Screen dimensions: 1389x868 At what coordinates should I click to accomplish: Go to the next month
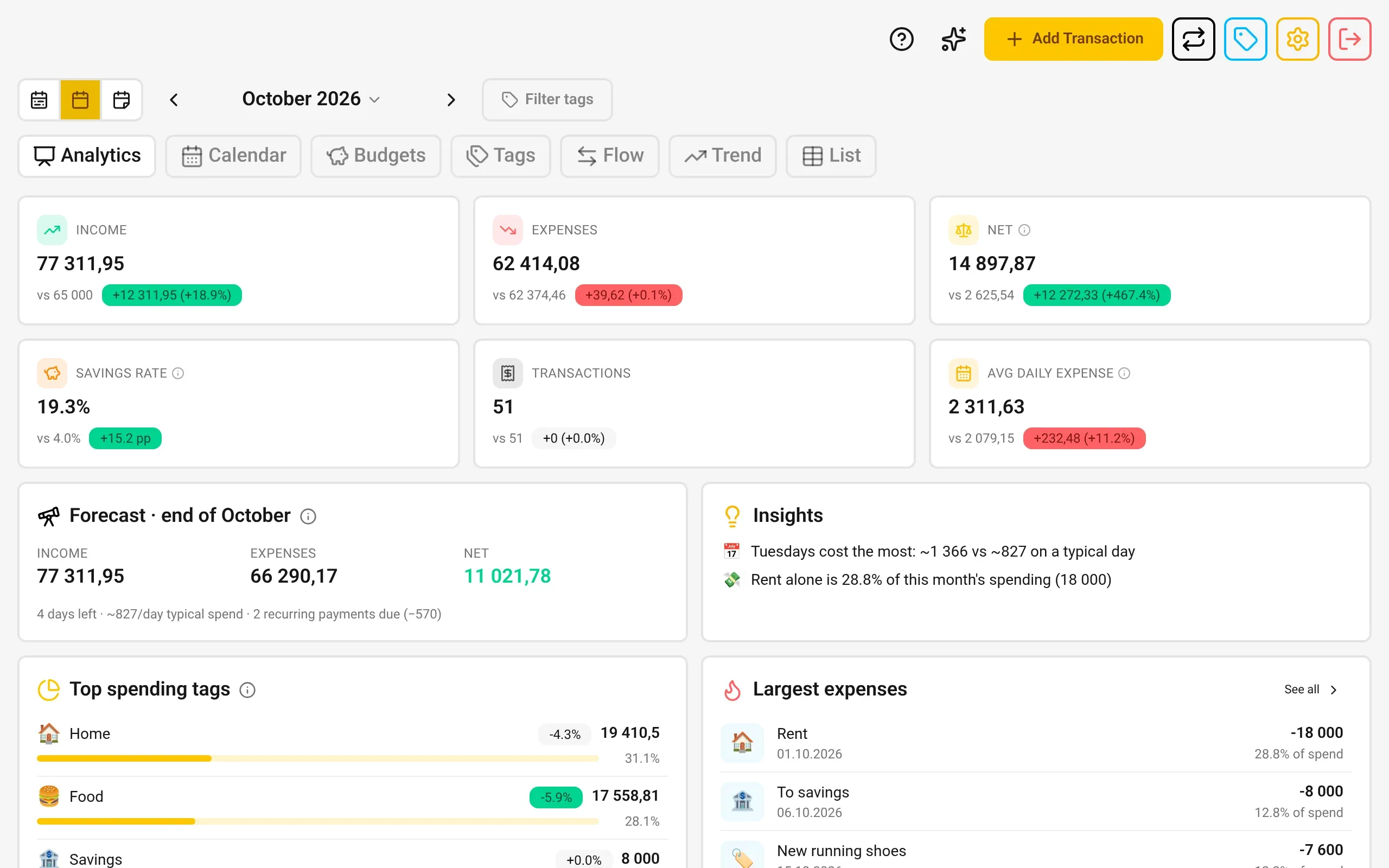point(451,100)
